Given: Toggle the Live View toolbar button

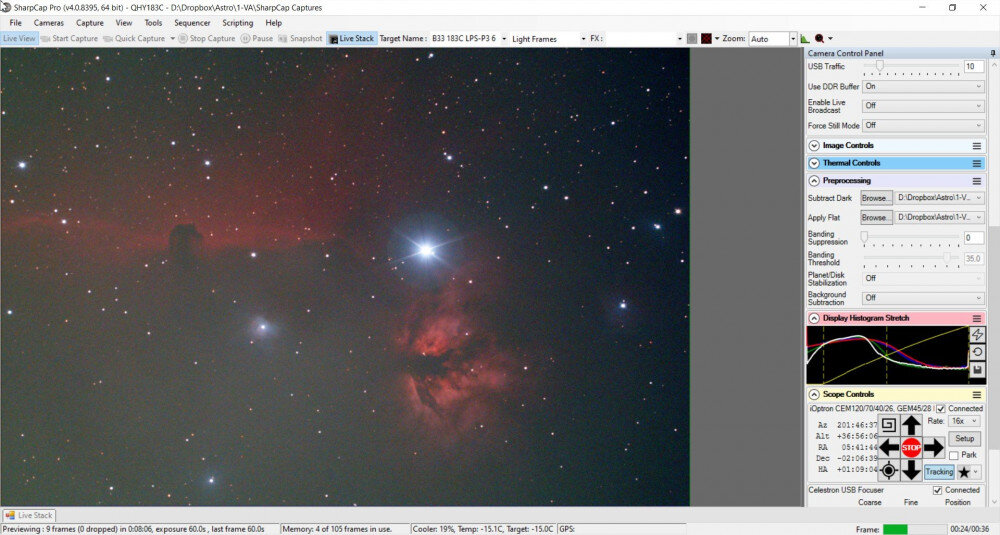Looking at the screenshot, I should click(x=19, y=38).
